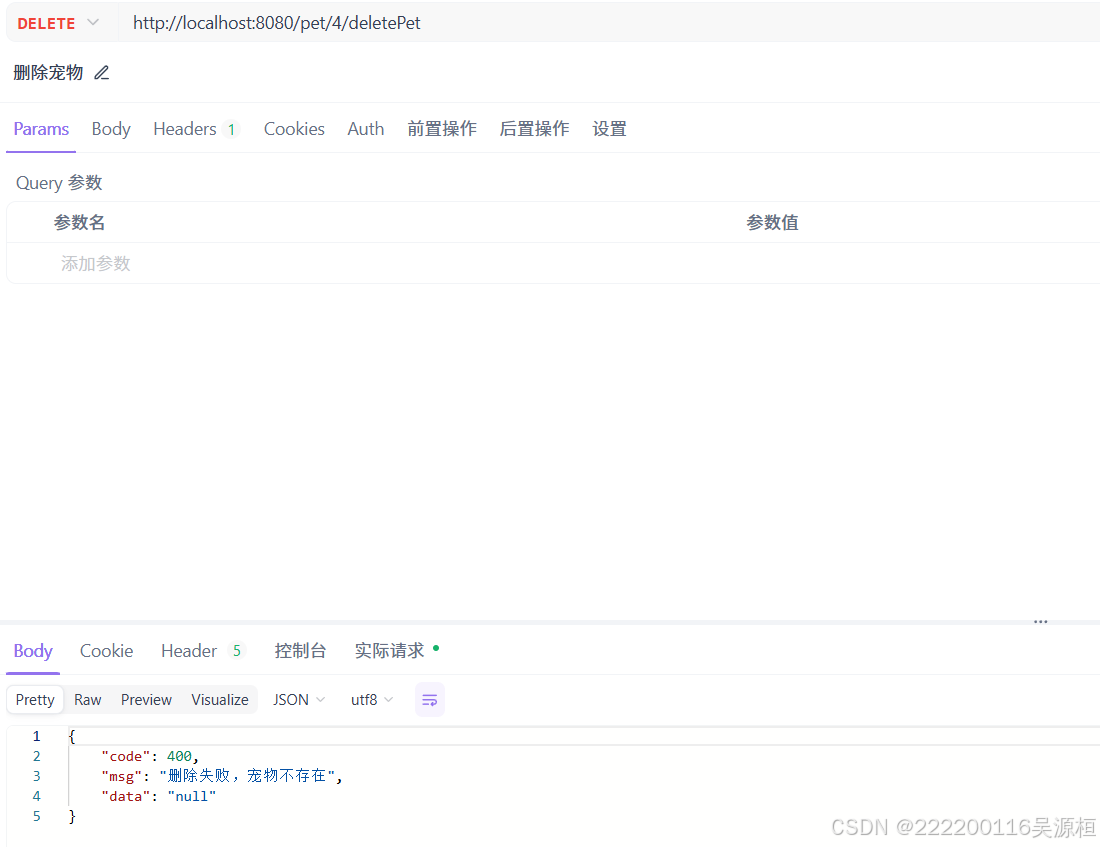Image resolution: width=1100 pixels, height=847 pixels.
Task: View the 实际请求 actual request tab
Action: [x=390, y=650]
